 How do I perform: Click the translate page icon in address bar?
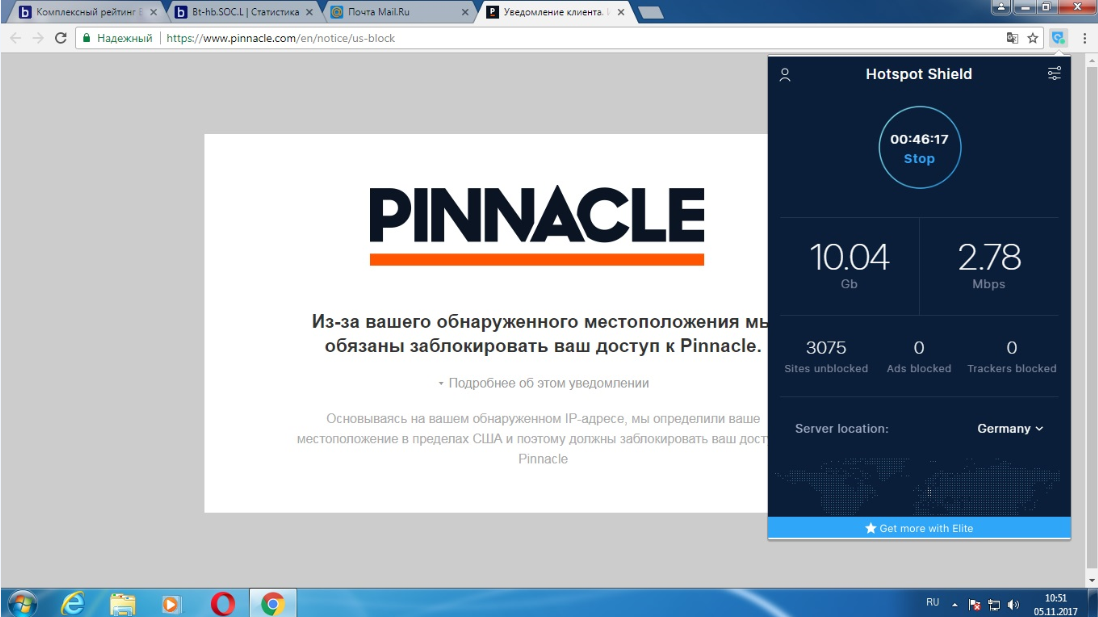click(x=1012, y=38)
